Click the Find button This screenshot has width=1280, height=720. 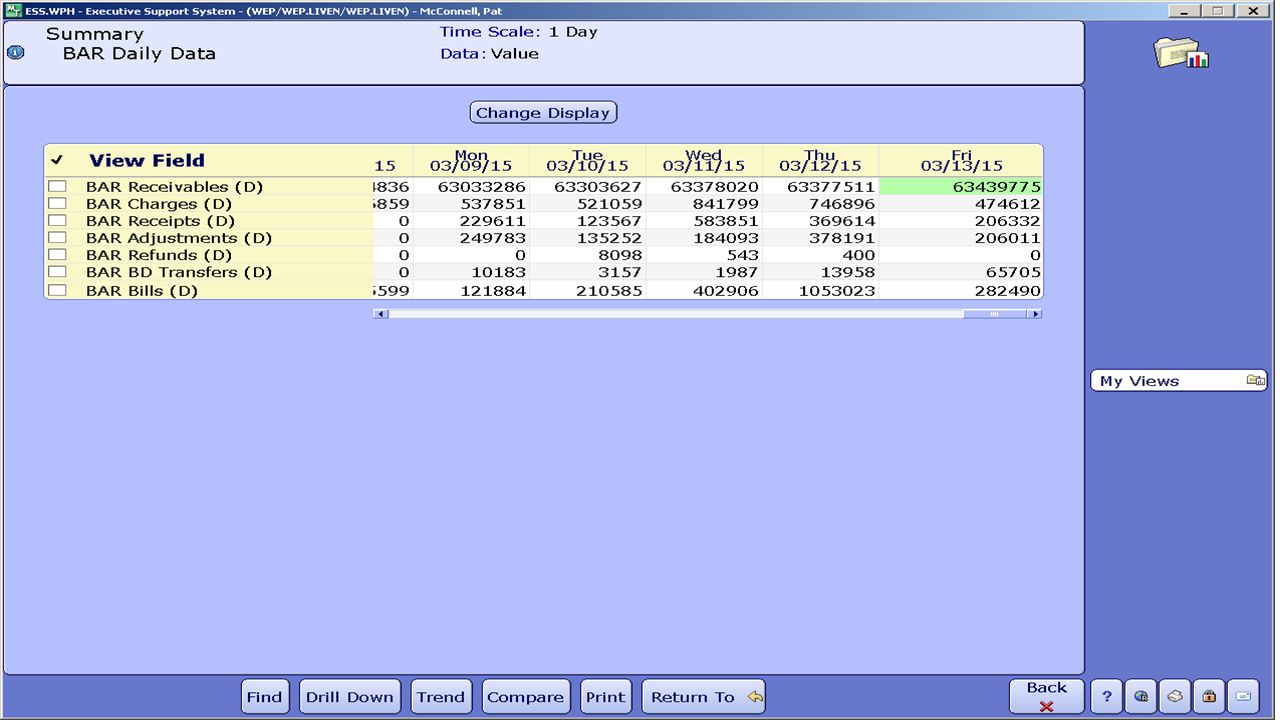click(265, 697)
